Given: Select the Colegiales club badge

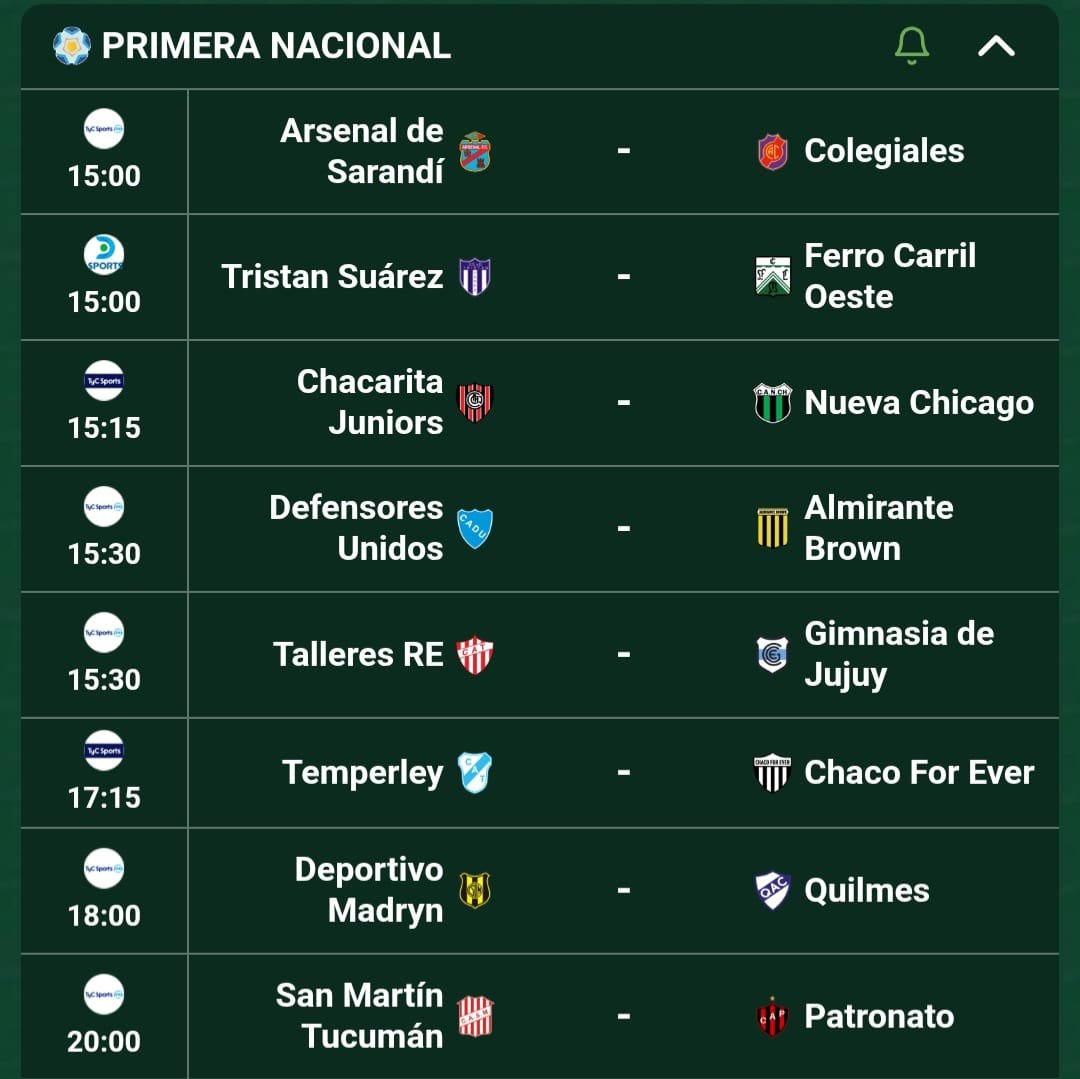Looking at the screenshot, I should pos(772,151).
